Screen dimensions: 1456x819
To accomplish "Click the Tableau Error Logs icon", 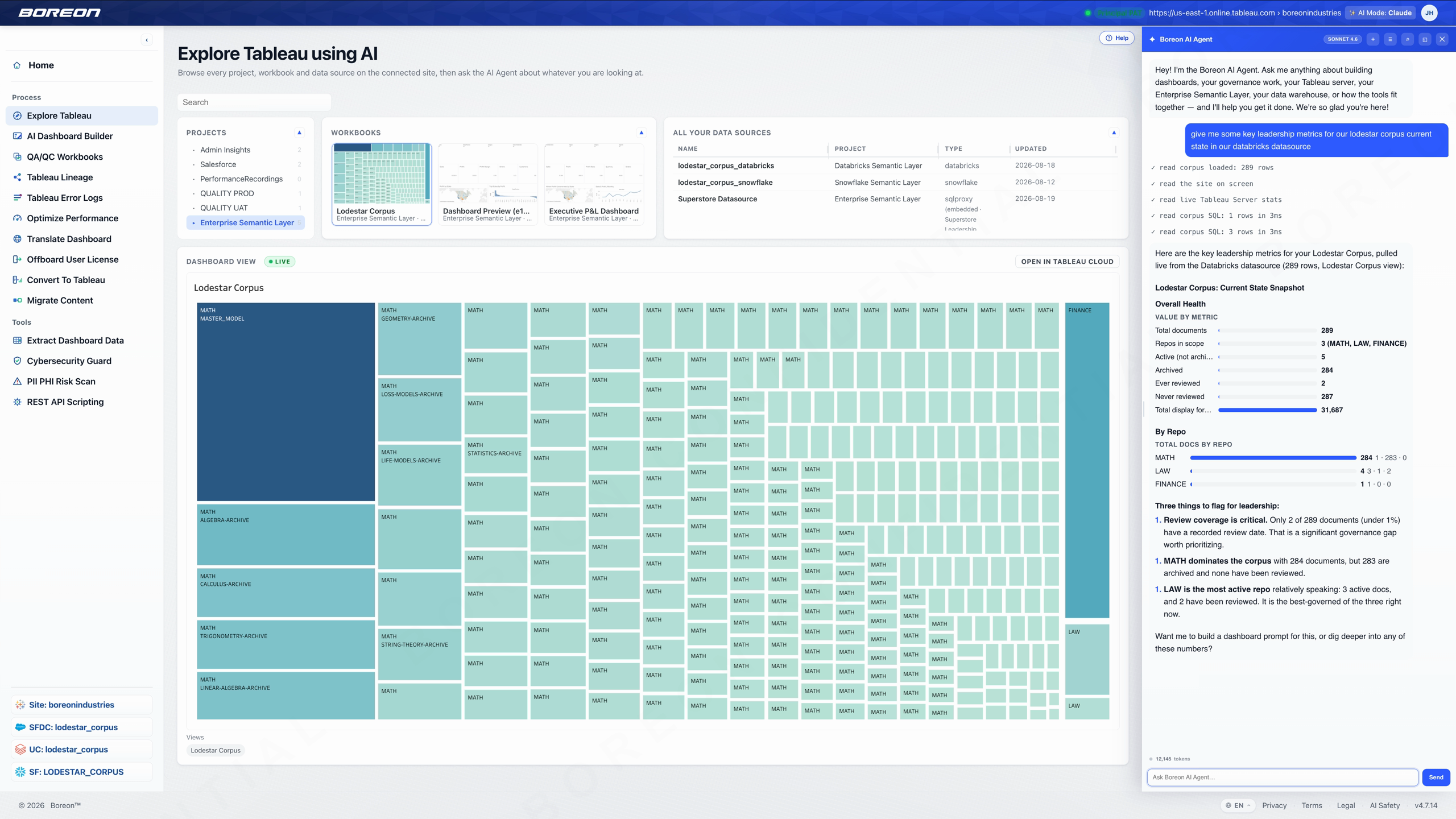I will (17, 198).
